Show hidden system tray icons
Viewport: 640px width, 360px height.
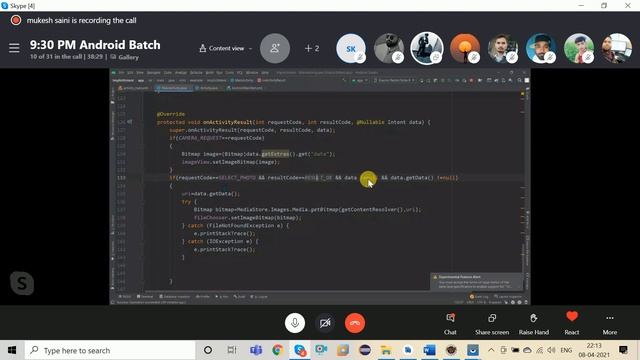pos(491,350)
